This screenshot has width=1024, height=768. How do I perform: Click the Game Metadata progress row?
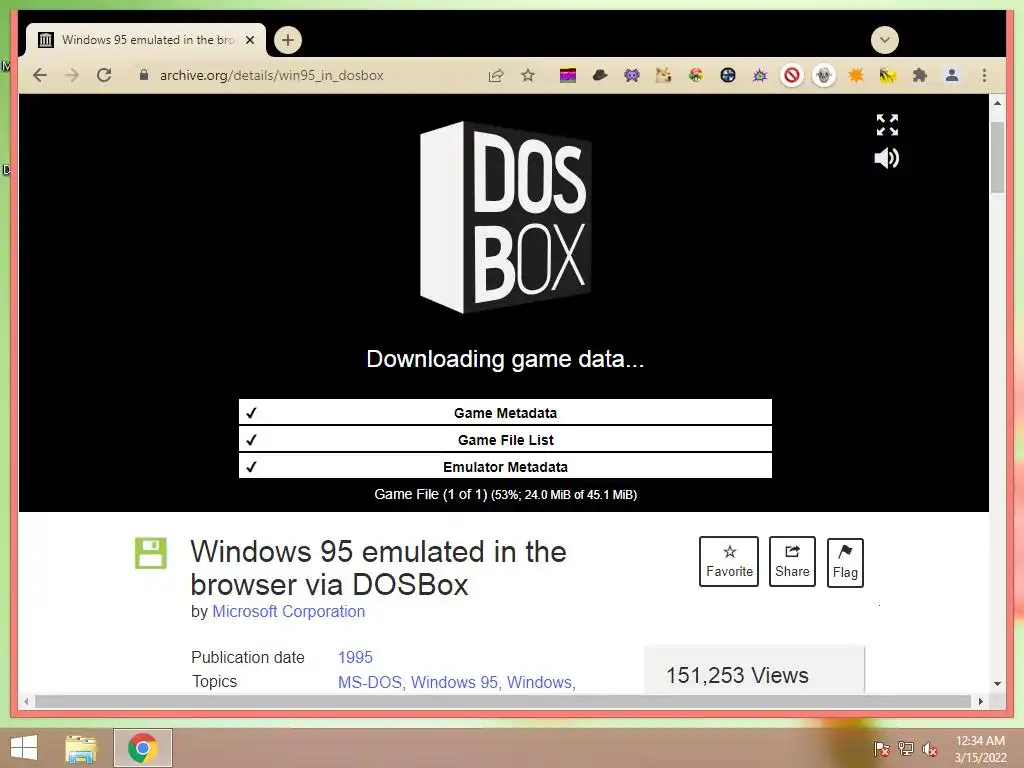click(505, 412)
